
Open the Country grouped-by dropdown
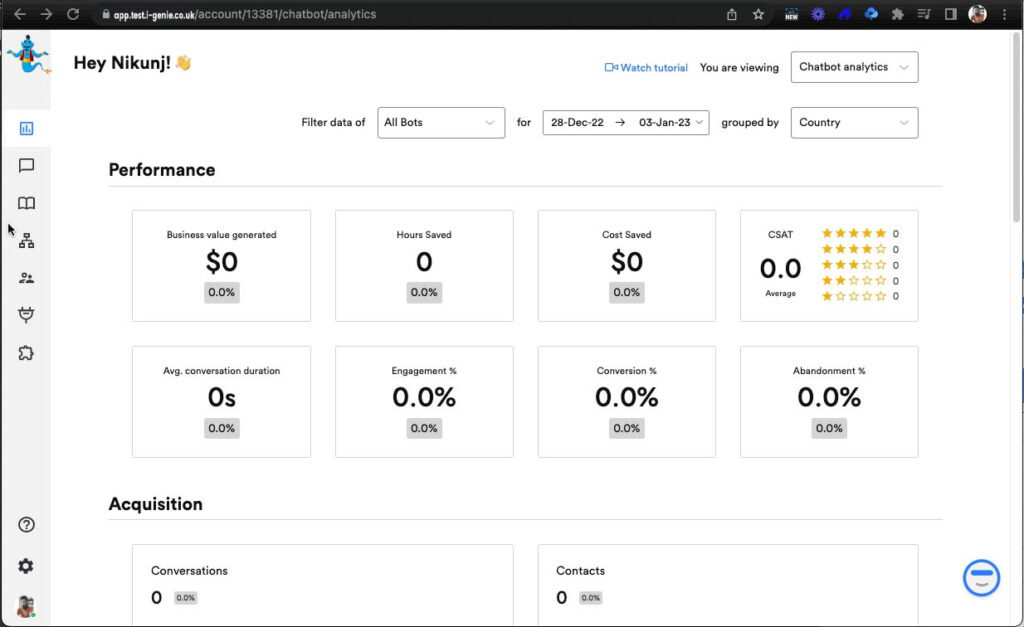[854, 123]
